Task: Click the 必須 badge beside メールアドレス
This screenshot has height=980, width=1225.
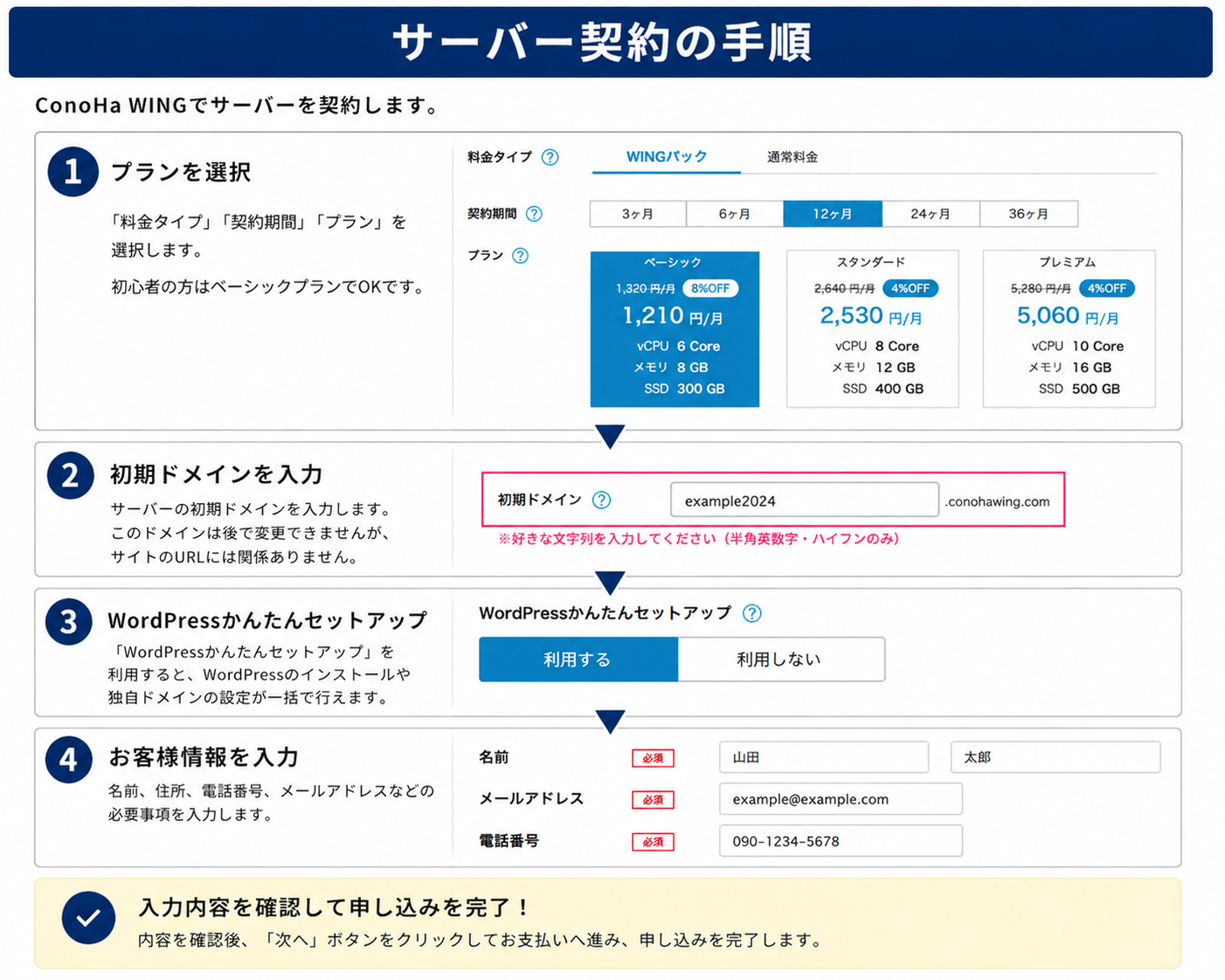Action: (x=653, y=800)
